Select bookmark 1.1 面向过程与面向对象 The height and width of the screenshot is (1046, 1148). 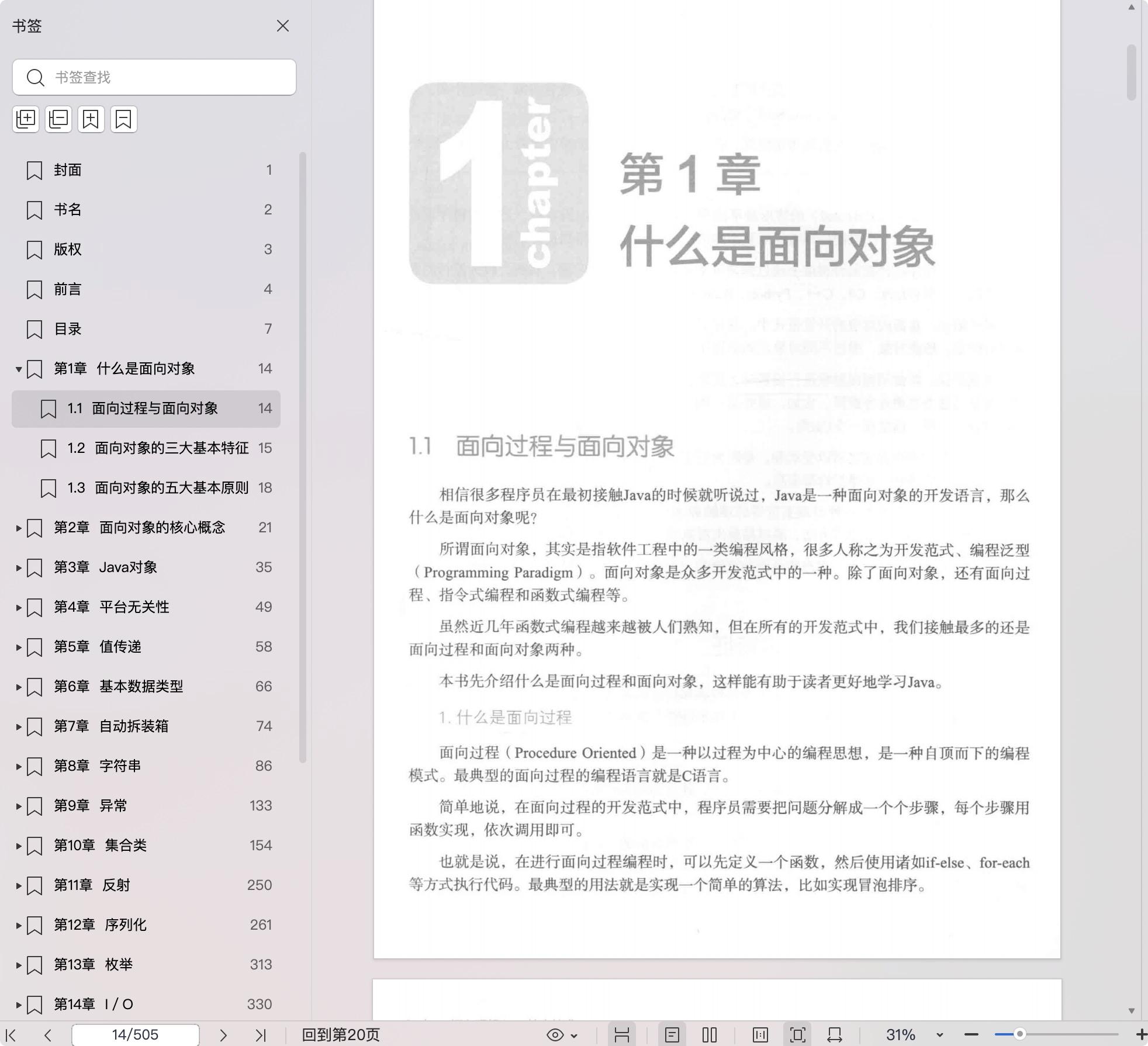[146, 408]
